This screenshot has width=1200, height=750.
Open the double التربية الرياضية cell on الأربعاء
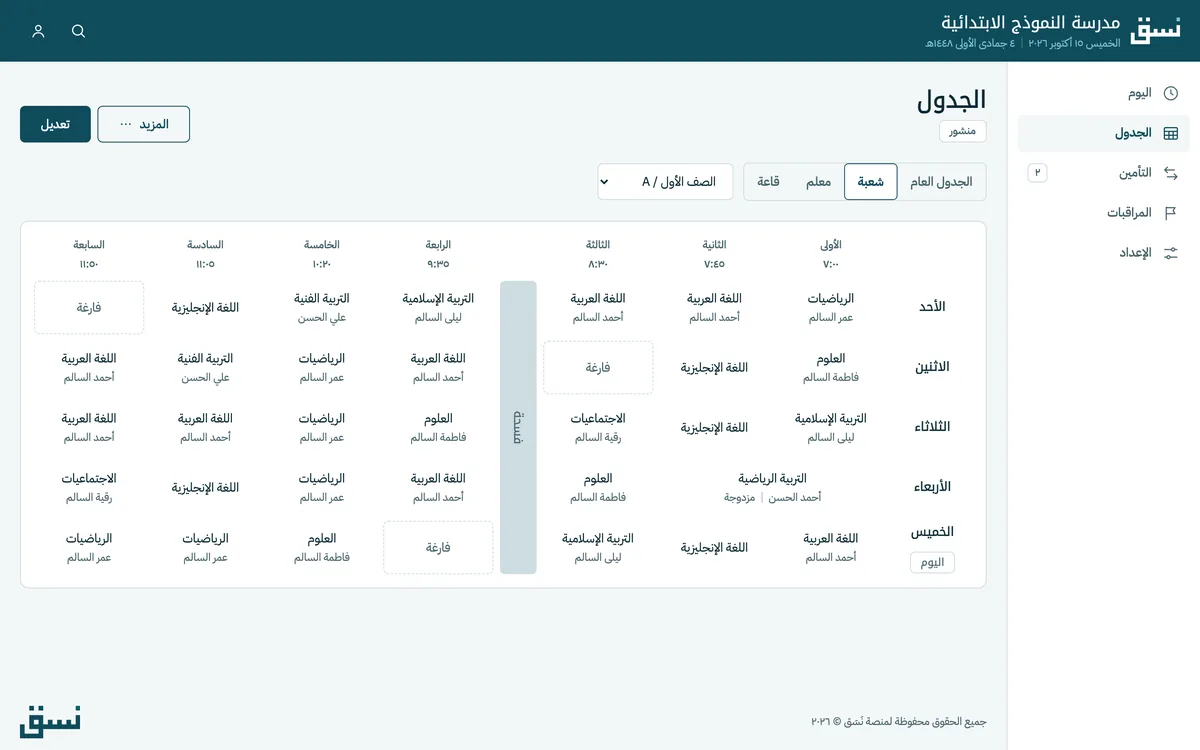click(772, 487)
